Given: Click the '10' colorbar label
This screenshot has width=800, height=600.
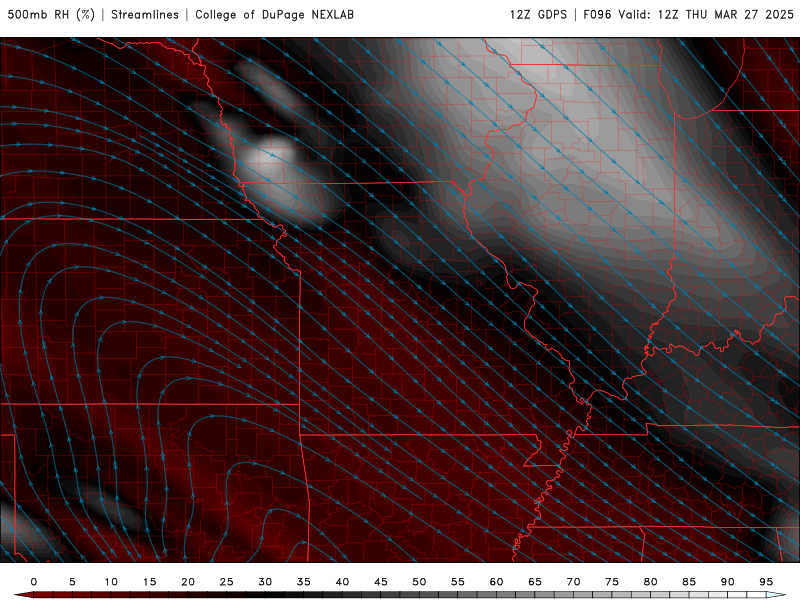Looking at the screenshot, I should click(111, 582).
